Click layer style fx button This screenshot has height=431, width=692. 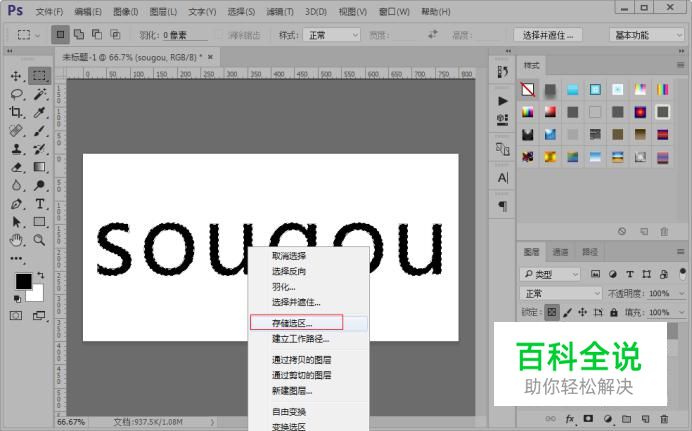pyautogui.click(x=569, y=419)
